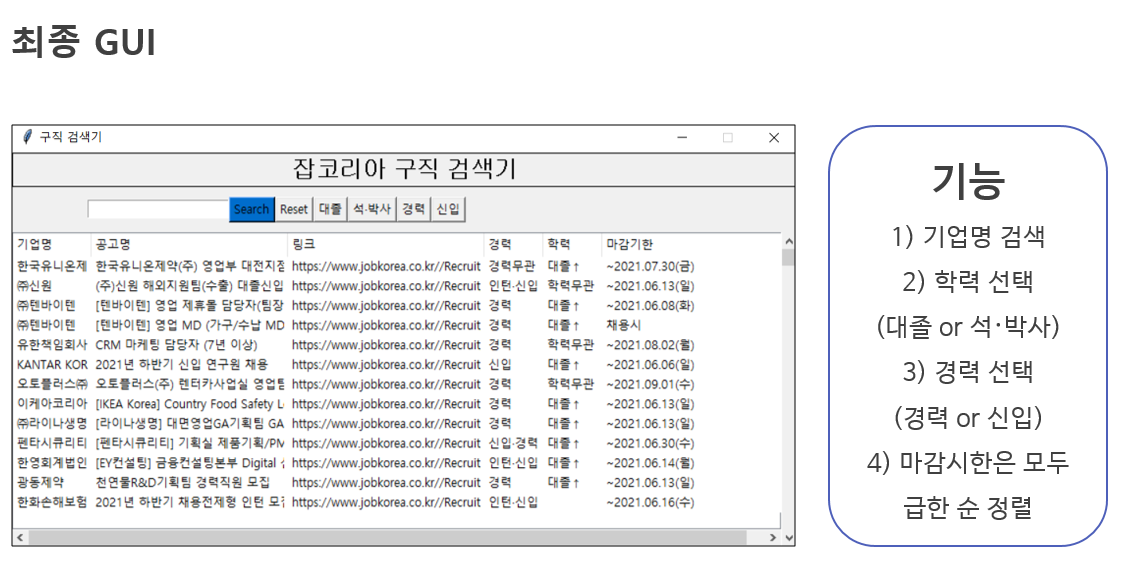Screen dimensions: 1138x570
Task: Minimize the 구직 검색기 window
Action: (682, 137)
